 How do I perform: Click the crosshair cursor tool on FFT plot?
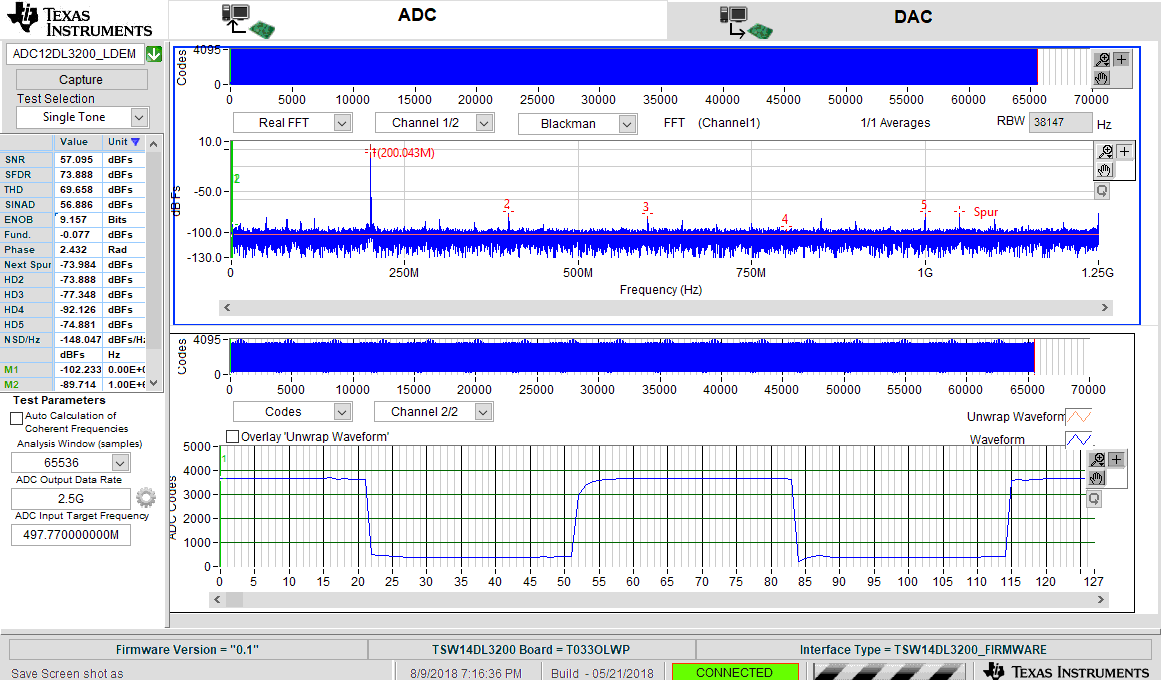(1124, 152)
